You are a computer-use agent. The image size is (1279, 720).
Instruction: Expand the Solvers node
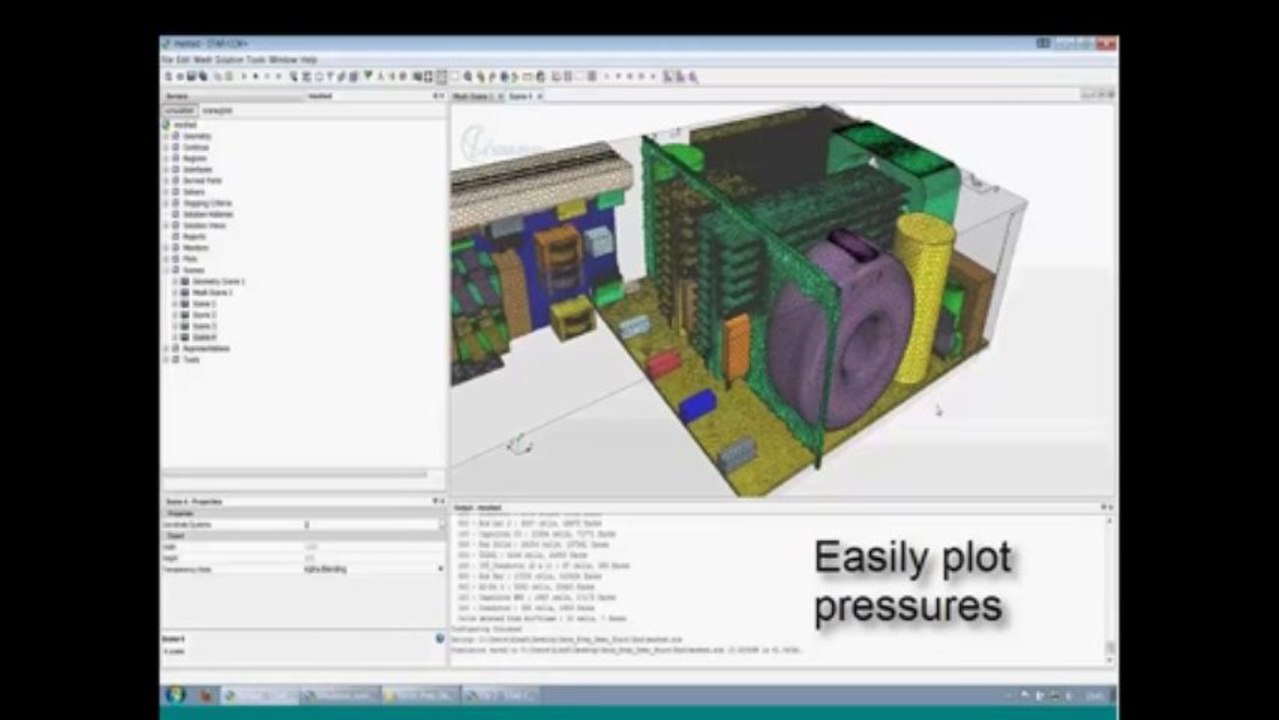click(166, 191)
